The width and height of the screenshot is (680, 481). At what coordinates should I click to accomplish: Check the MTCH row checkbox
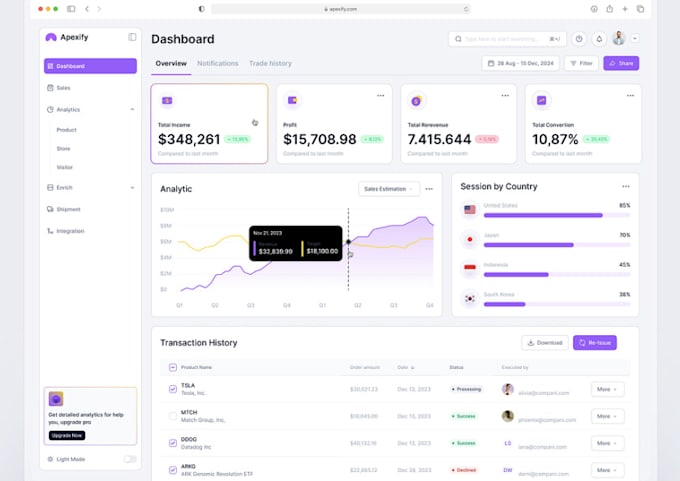(173, 416)
